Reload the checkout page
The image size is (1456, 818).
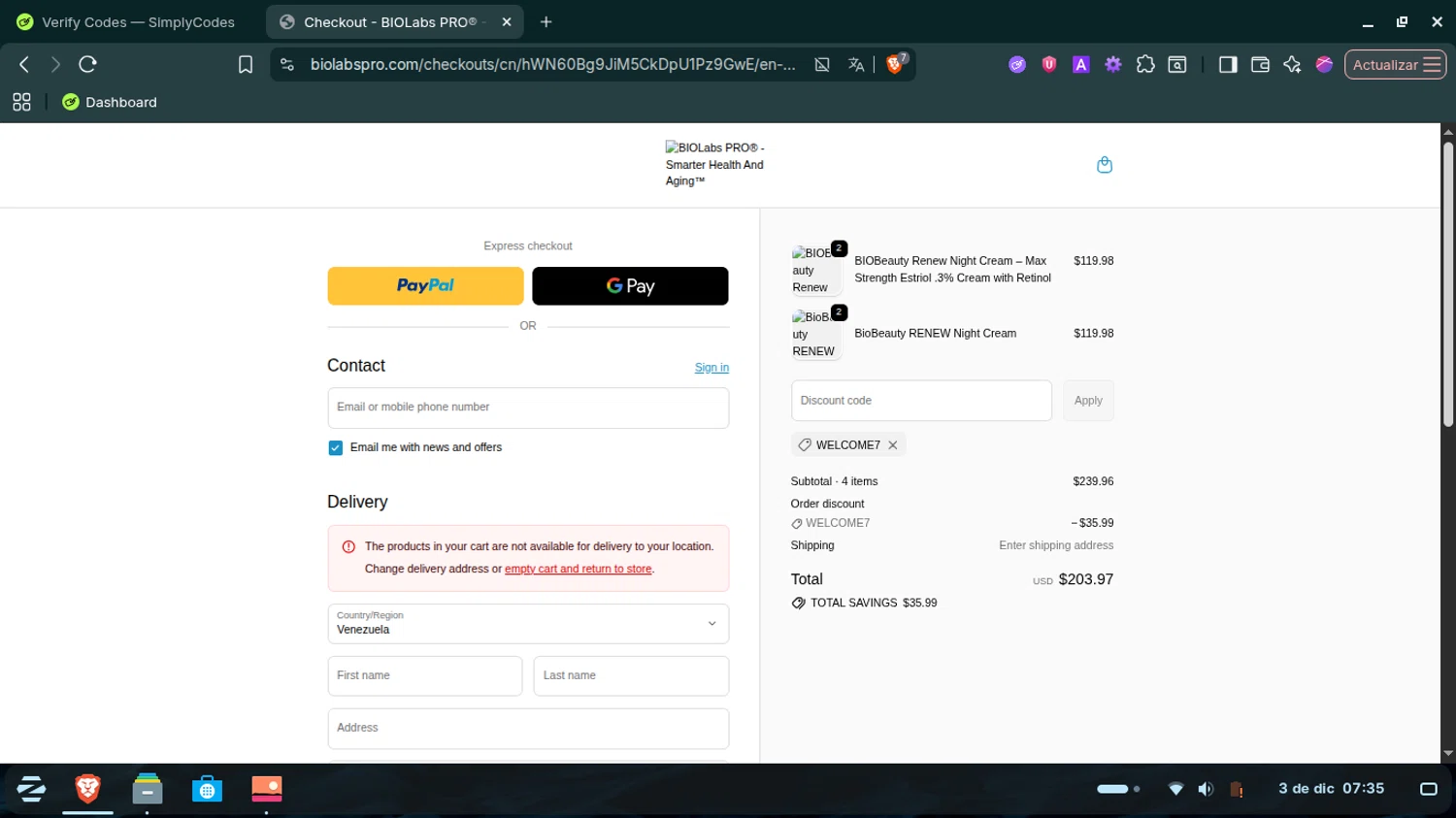(x=87, y=64)
